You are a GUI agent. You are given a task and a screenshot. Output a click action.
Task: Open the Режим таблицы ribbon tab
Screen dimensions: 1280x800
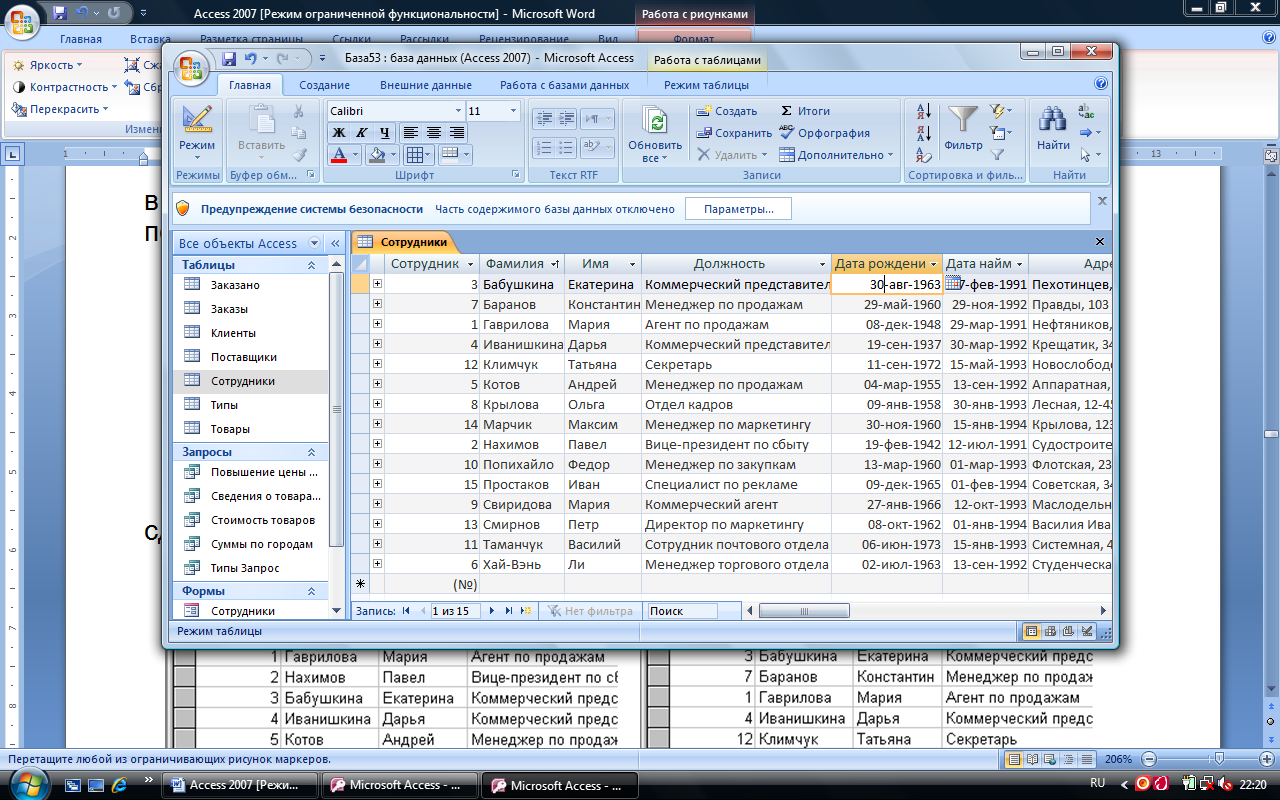706,85
